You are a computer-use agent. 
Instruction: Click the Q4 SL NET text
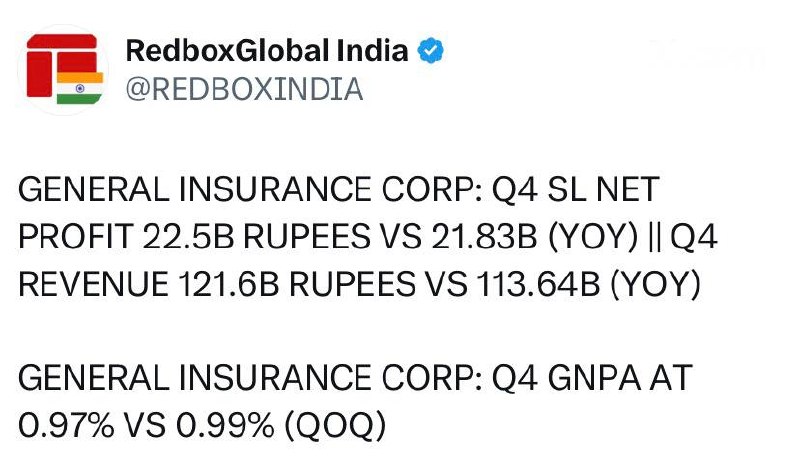tap(576, 189)
